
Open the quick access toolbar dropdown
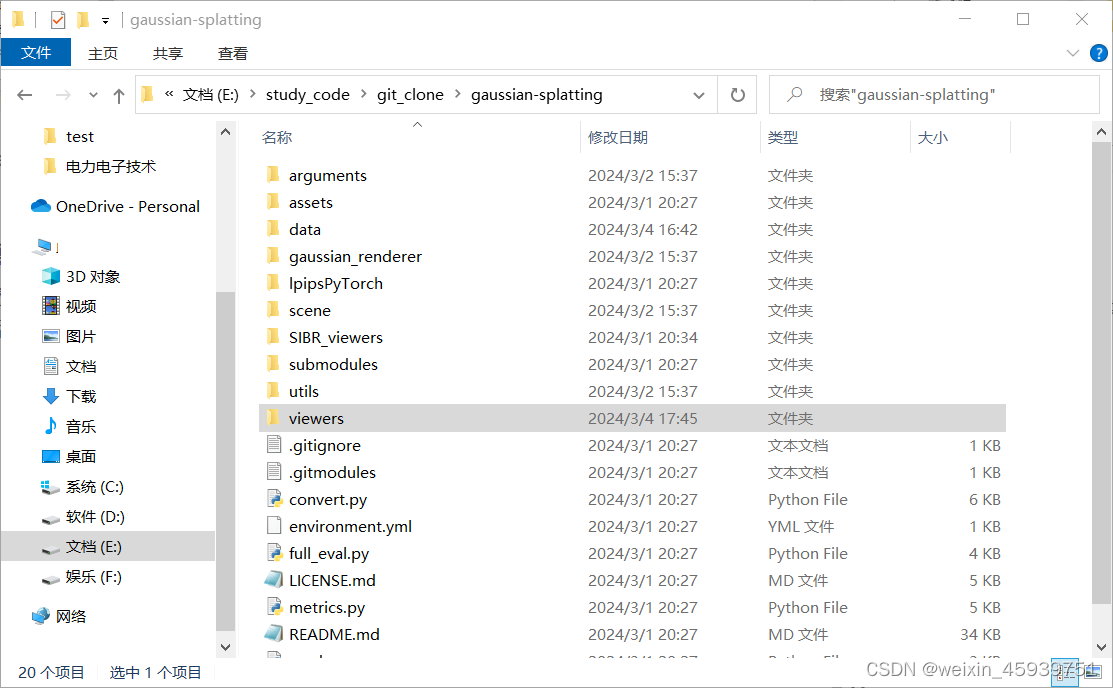click(105, 21)
